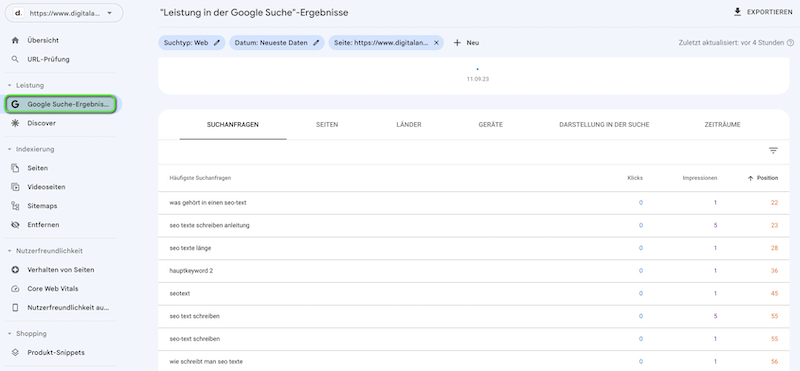
Task: Click the Seiten indexing pages icon
Action: (15, 168)
